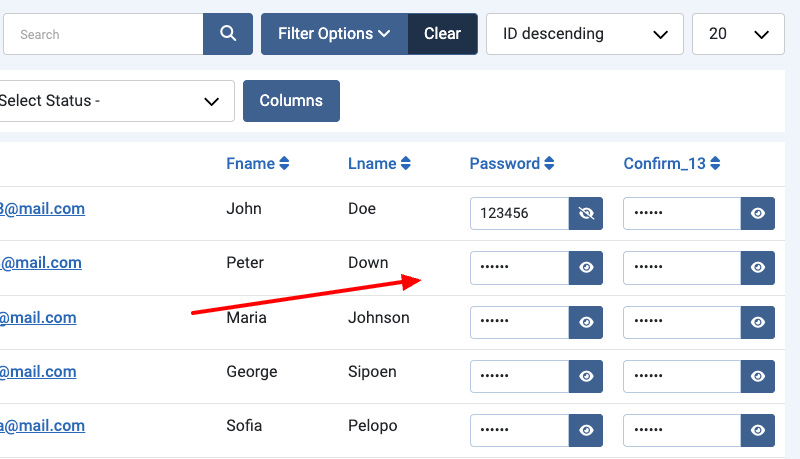Click Maria Johnson's Confirm_13 masked field
Image resolution: width=800 pixels, height=459 pixels.
coord(682,322)
